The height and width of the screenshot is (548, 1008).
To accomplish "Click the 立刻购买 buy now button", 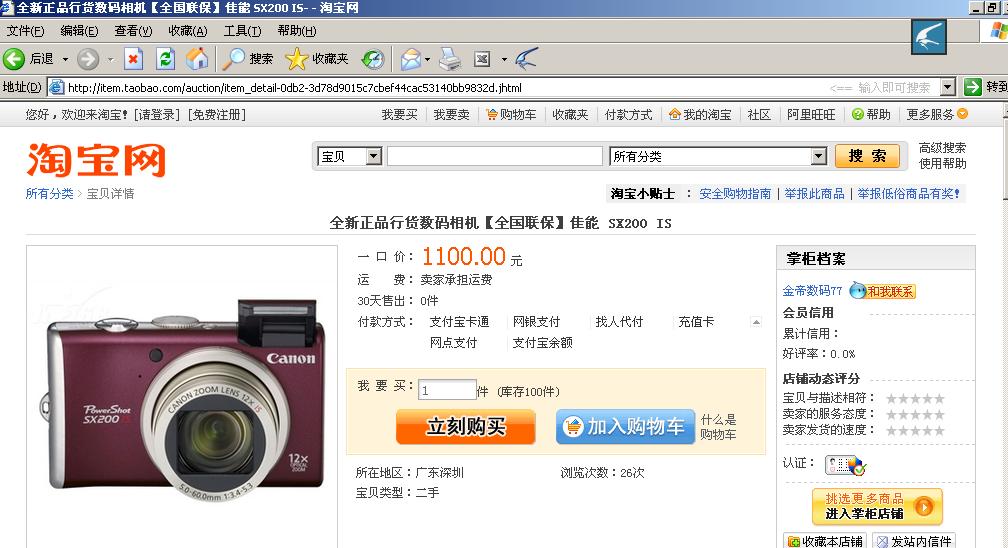I will pos(465,426).
